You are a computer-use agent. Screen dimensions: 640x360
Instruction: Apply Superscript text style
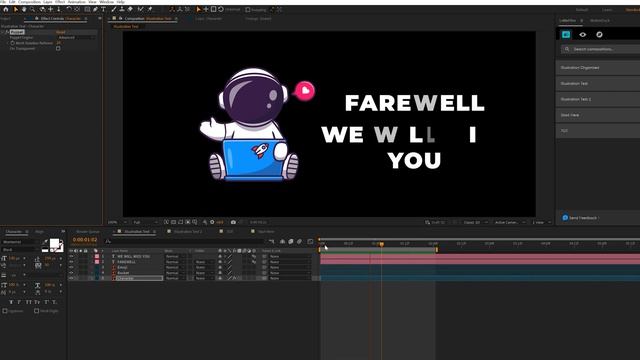pyautogui.click(x=46, y=302)
